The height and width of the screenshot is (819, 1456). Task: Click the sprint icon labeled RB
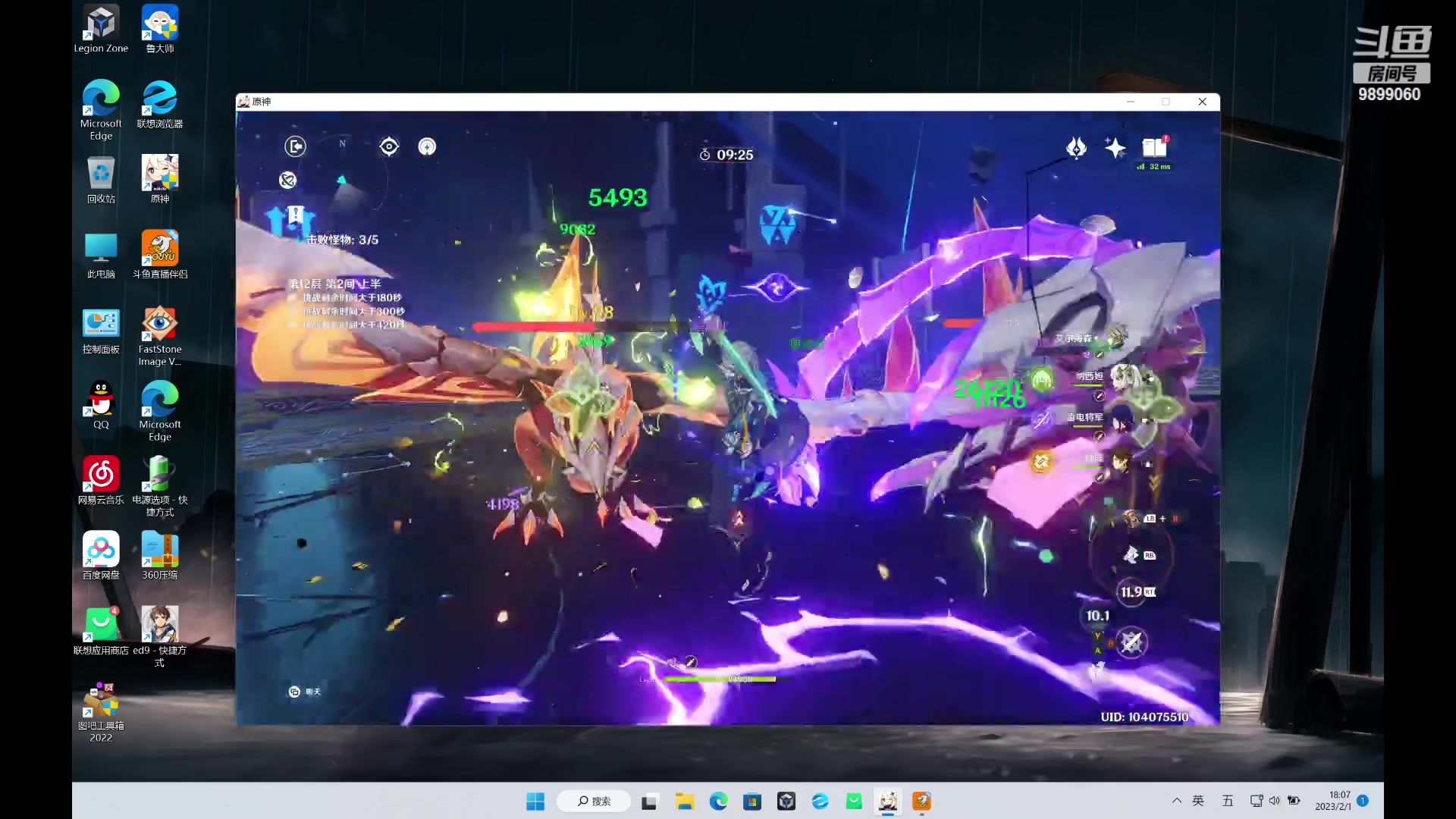(x=1131, y=555)
